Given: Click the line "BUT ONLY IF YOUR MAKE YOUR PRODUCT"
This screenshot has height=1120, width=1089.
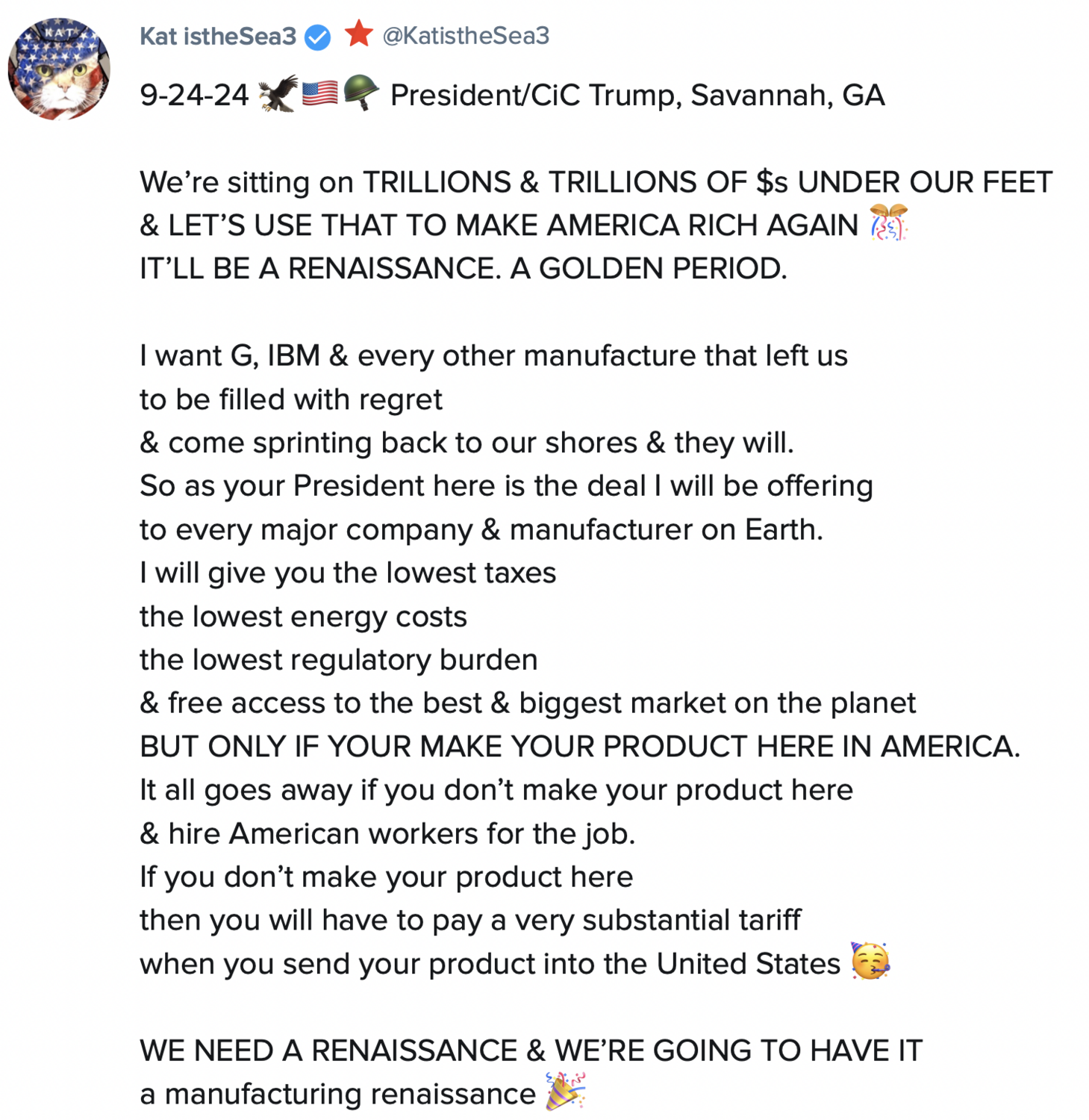Looking at the screenshot, I should [579, 747].
